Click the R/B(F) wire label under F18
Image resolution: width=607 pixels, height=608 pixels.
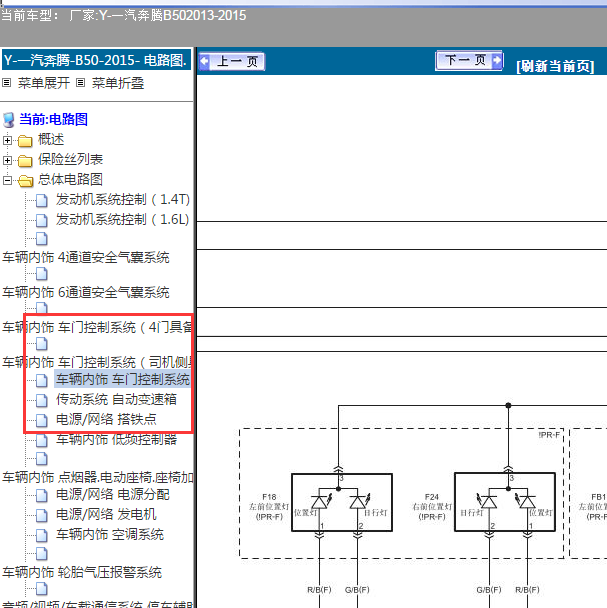click(x=319, y=590)
